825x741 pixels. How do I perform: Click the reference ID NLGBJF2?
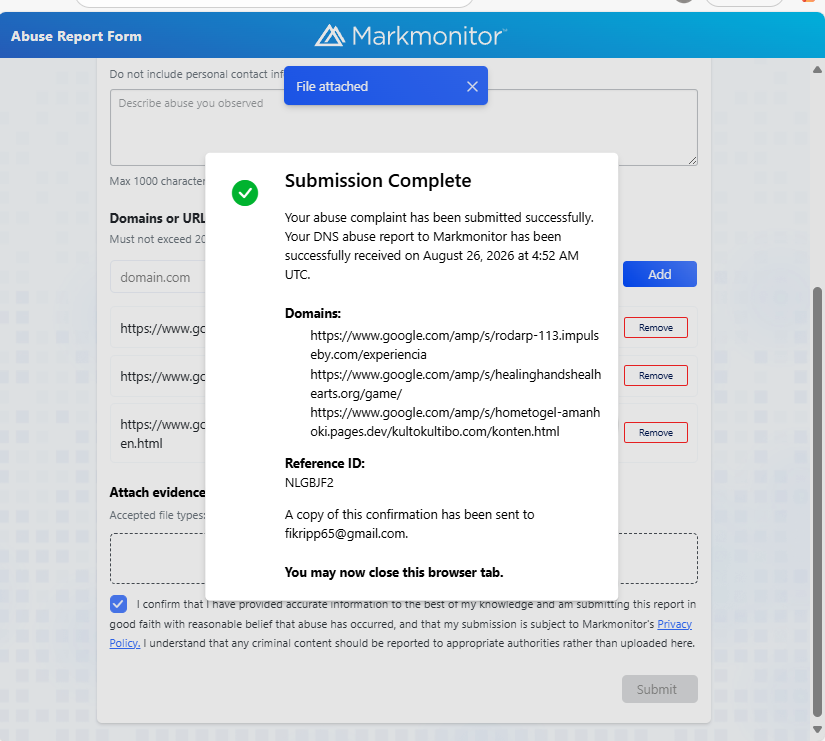pos(309,483)
